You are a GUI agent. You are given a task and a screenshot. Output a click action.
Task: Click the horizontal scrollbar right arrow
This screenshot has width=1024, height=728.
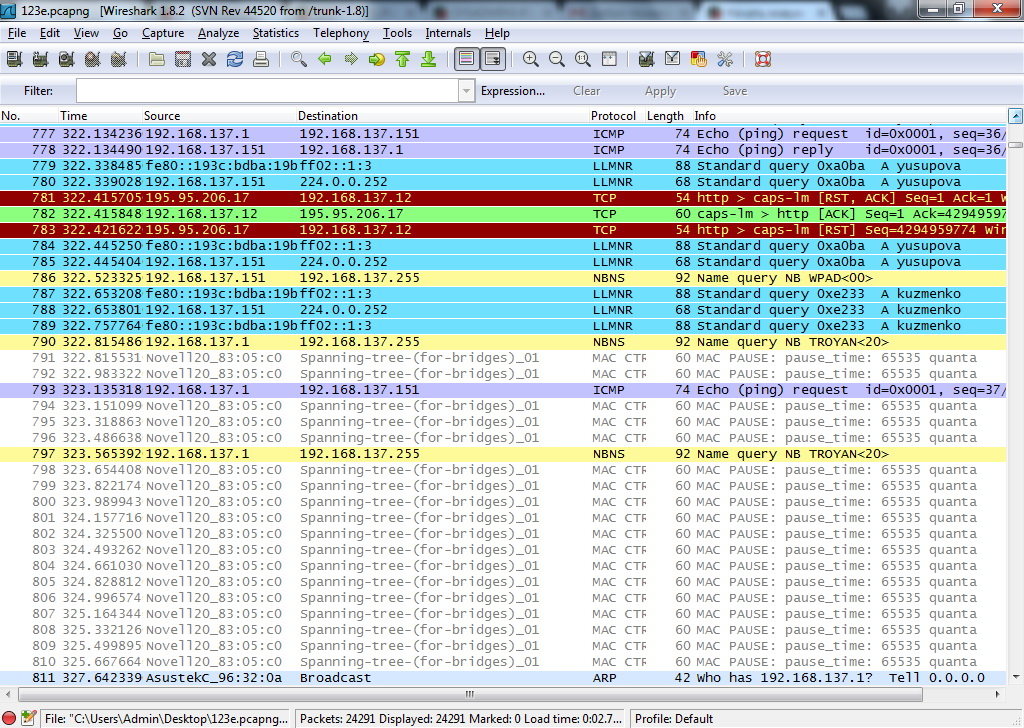click(x=997, y=694)
